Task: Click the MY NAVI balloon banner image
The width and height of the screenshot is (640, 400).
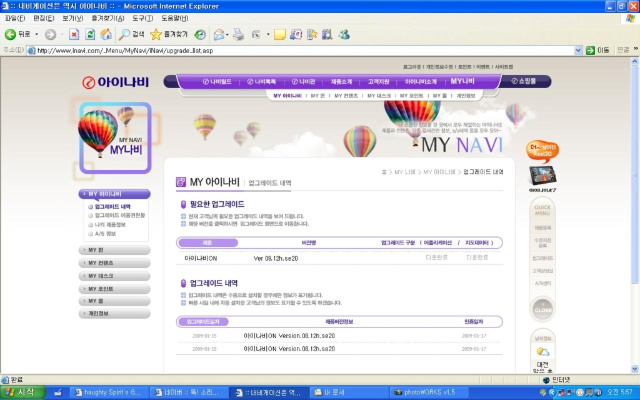Action: point(115,138)
